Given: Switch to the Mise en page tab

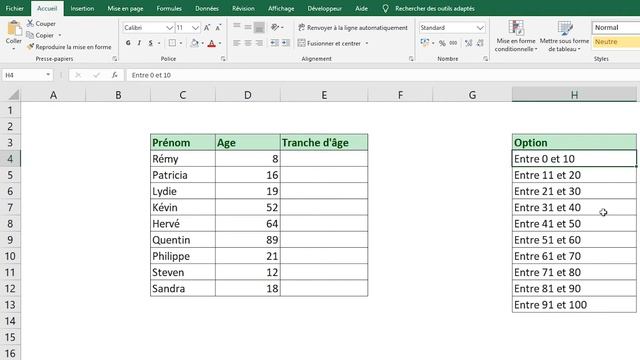Looking at the screenshot, I should click(x=125, y=8).
